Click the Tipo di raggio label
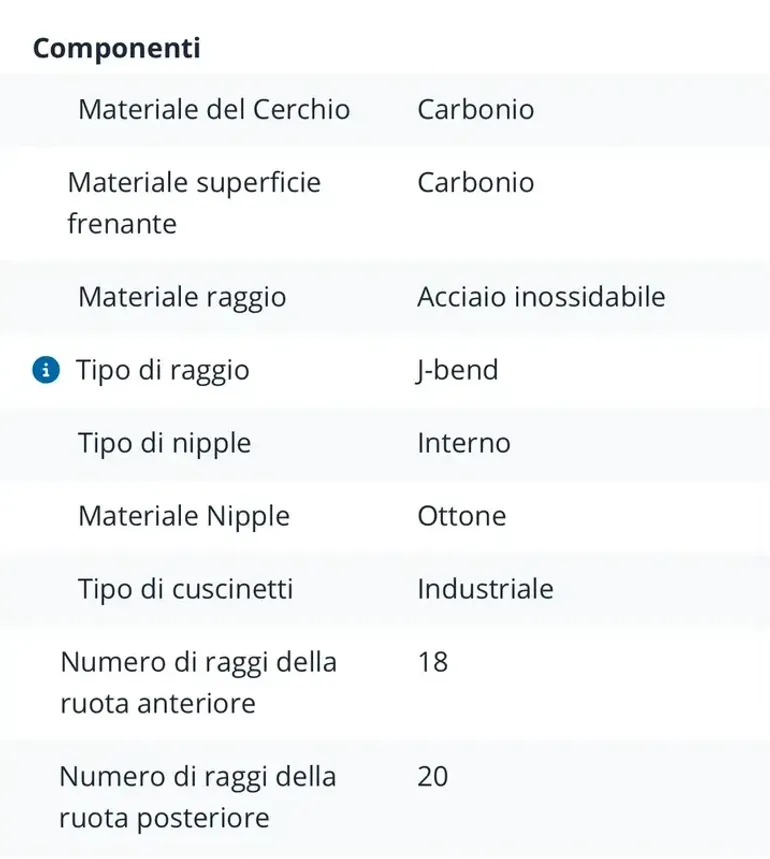 163,370
